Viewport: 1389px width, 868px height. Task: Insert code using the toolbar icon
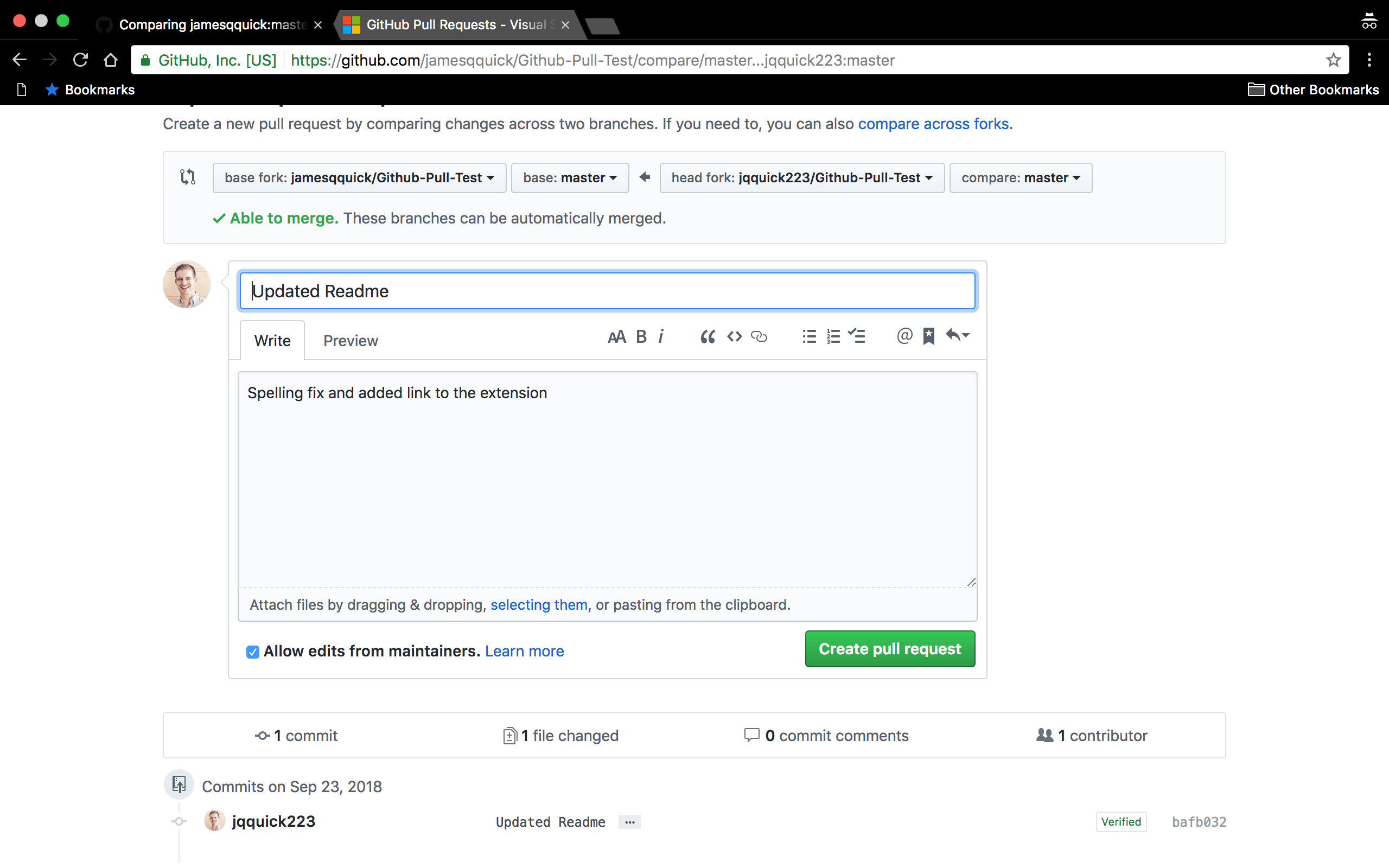[x=734, y=336]
